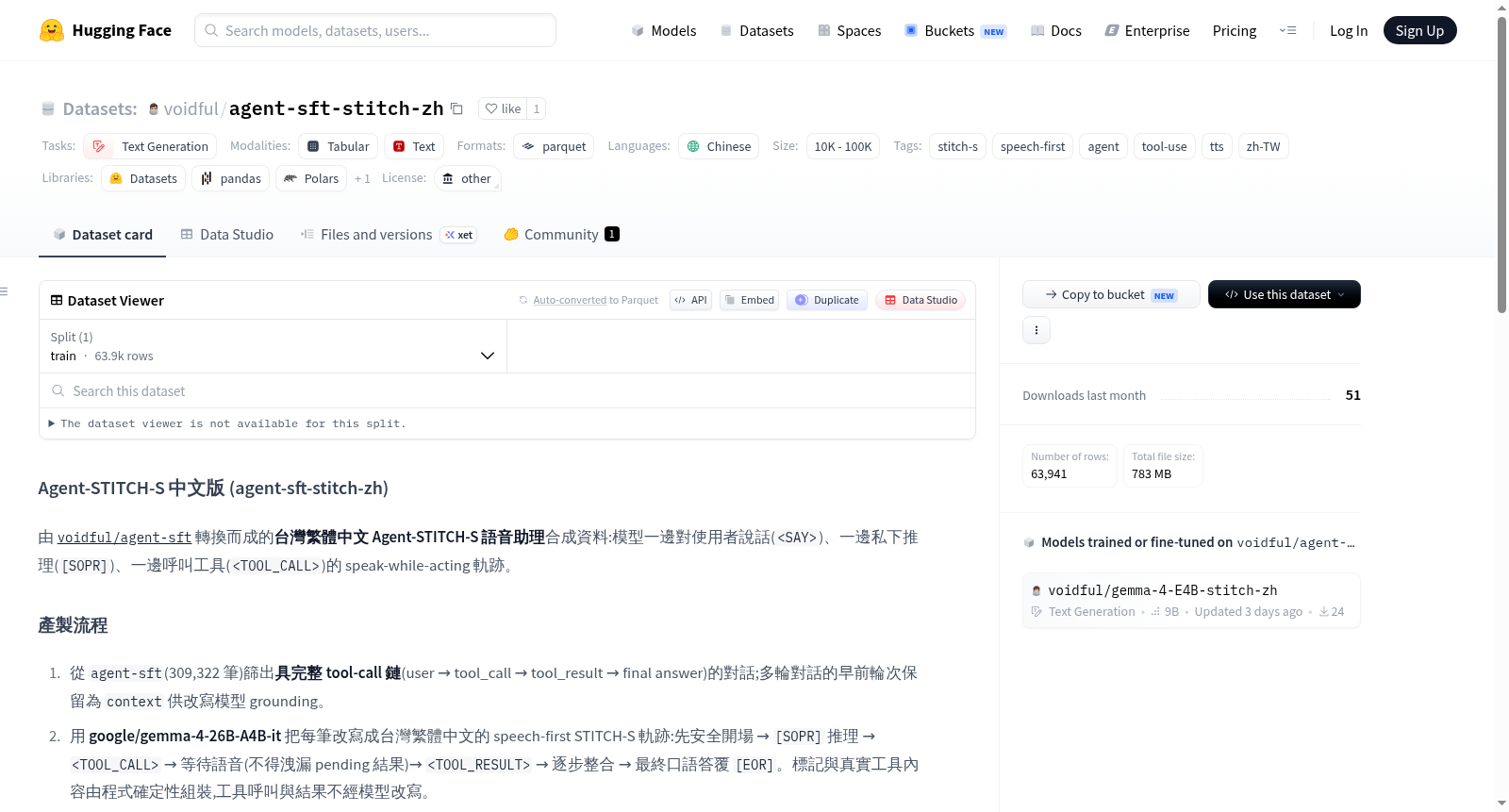Image resolution: width=1509 pixels, height=812 pixels.
Task: Click the xet badge on Files tab
Action: click(459, 235)
